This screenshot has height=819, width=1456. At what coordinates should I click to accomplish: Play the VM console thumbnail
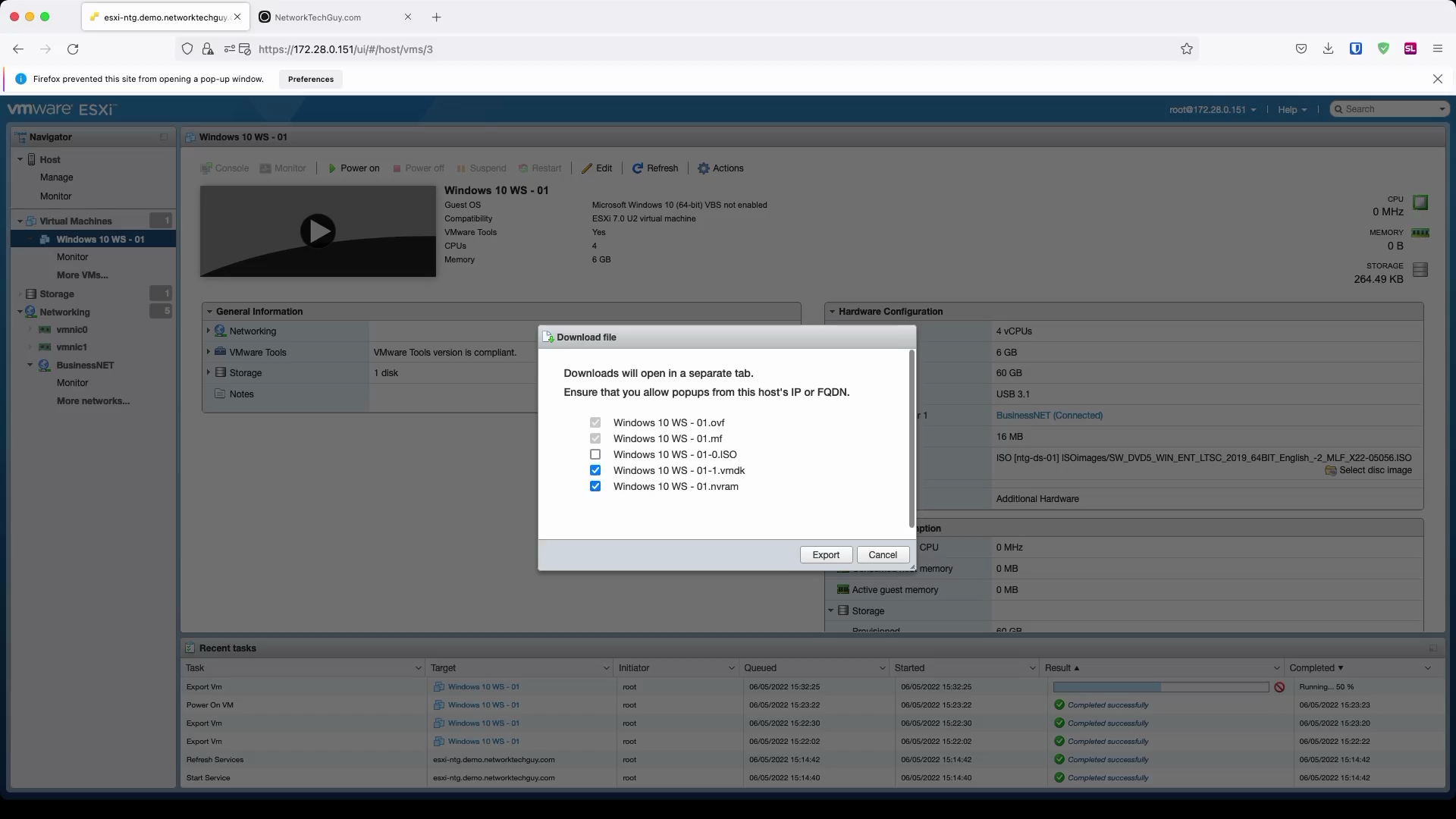318,231
